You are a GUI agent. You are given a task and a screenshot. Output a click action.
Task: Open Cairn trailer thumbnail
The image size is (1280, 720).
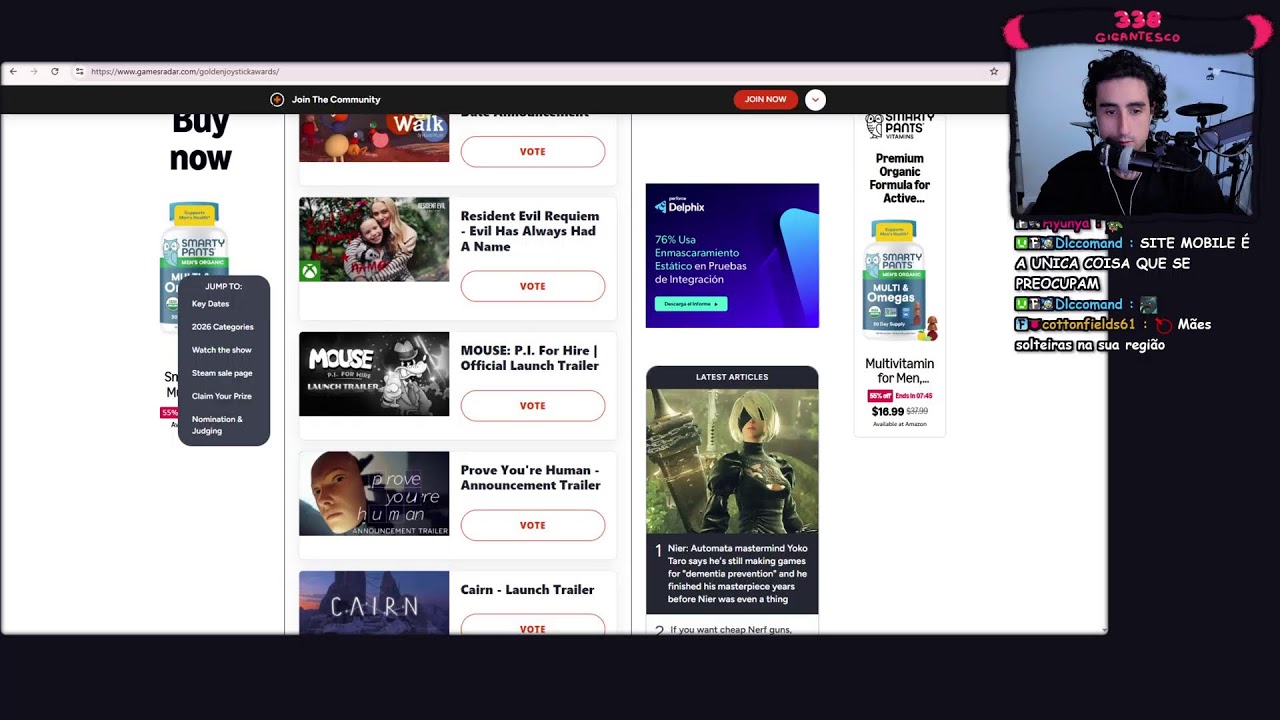(374, 602)
